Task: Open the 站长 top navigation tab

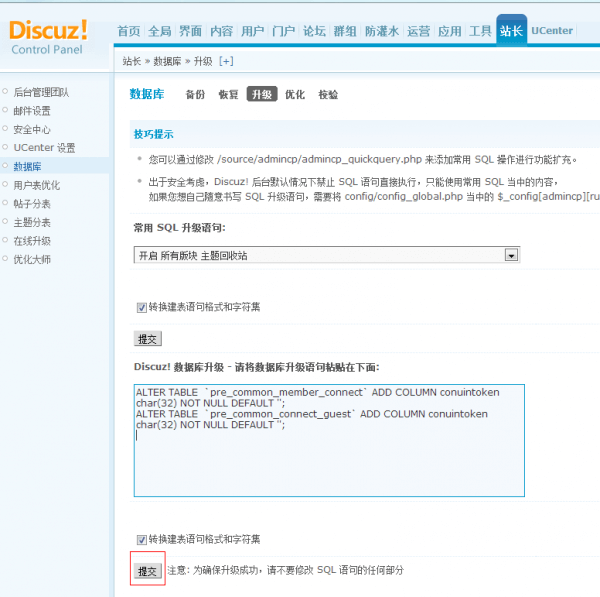Action: coord(511,31)
